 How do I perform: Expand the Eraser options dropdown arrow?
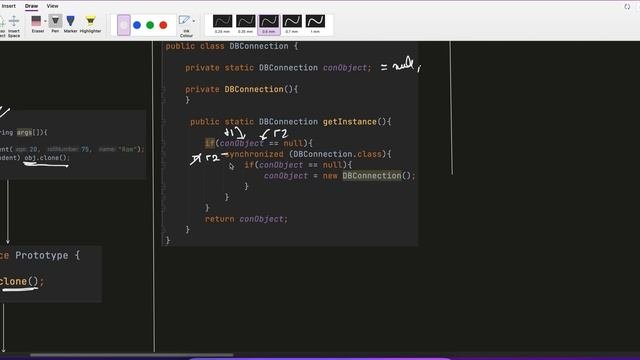[x=45, y=21]
